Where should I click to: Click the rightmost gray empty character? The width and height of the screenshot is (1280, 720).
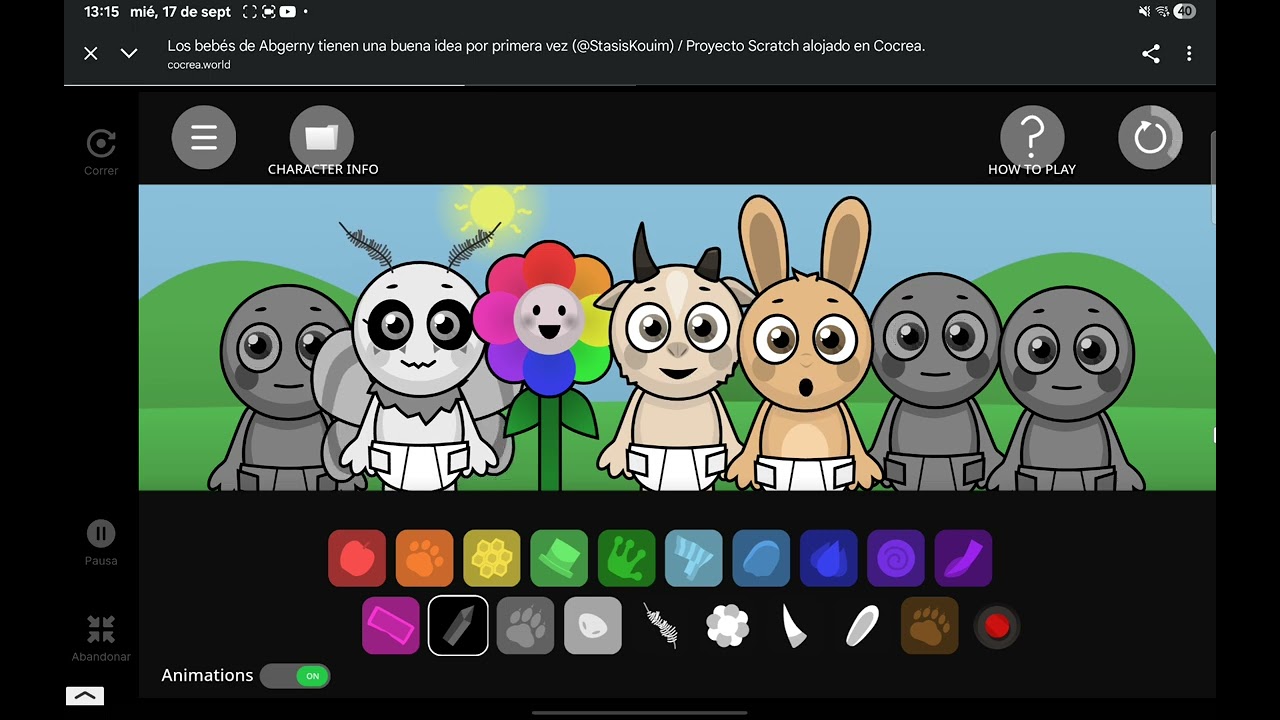[1068, 390]
